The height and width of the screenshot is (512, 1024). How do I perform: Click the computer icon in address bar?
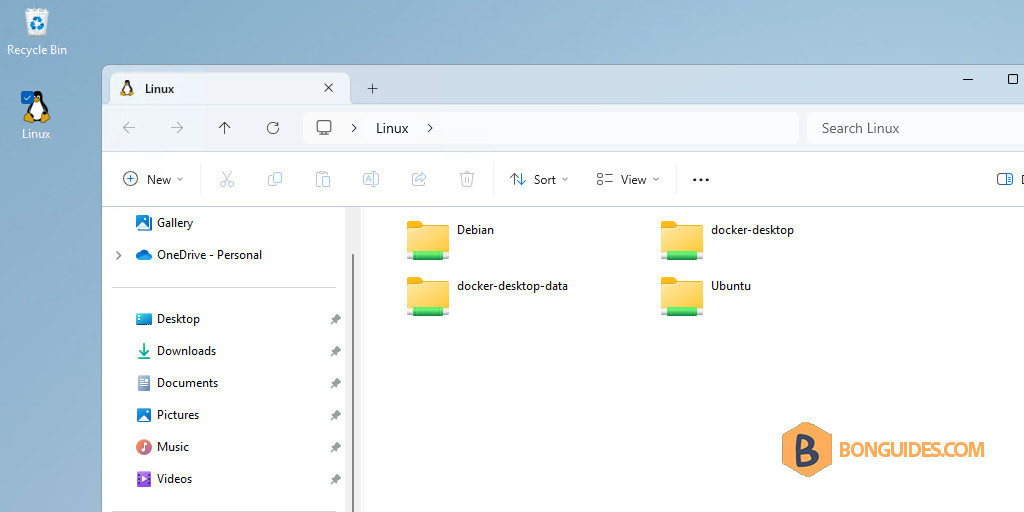pyautogui.click(x=324, y=127)
